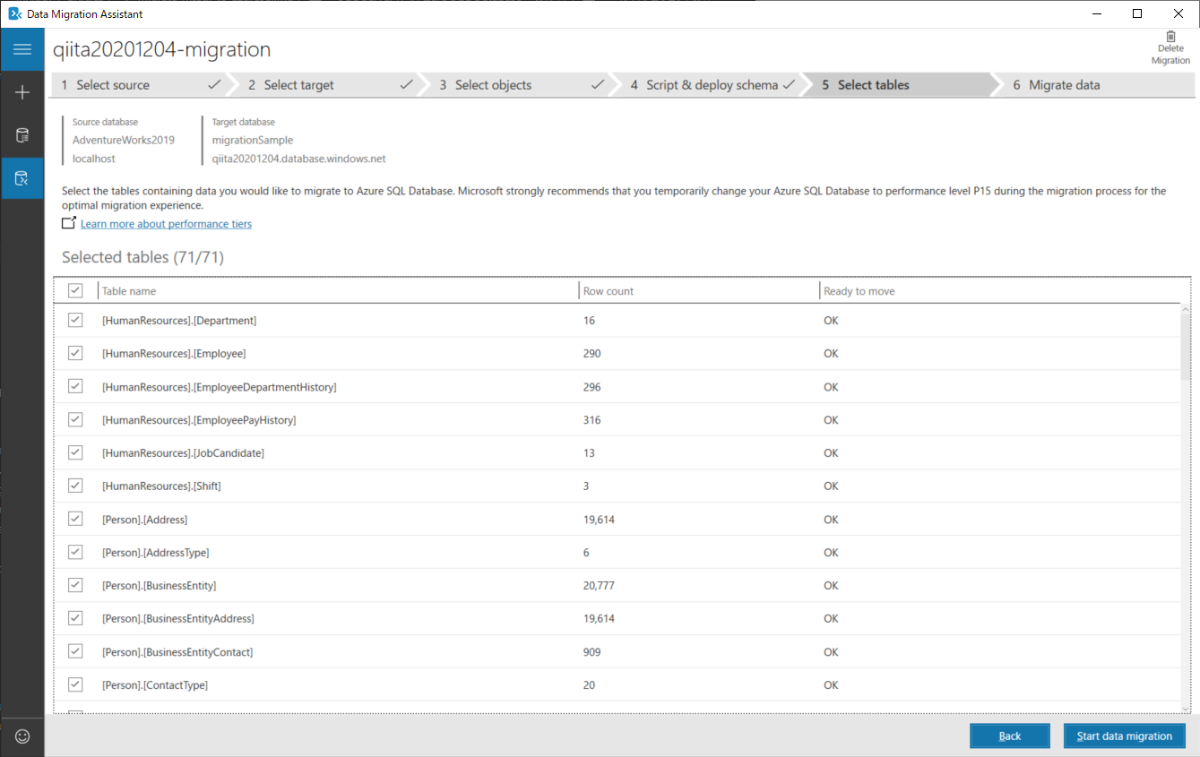This screenshot has height=757, width=1200.
Task: Uncheck the [HumanResources].[EmployeePayHistory] checkbox
Action: [75, 419]
